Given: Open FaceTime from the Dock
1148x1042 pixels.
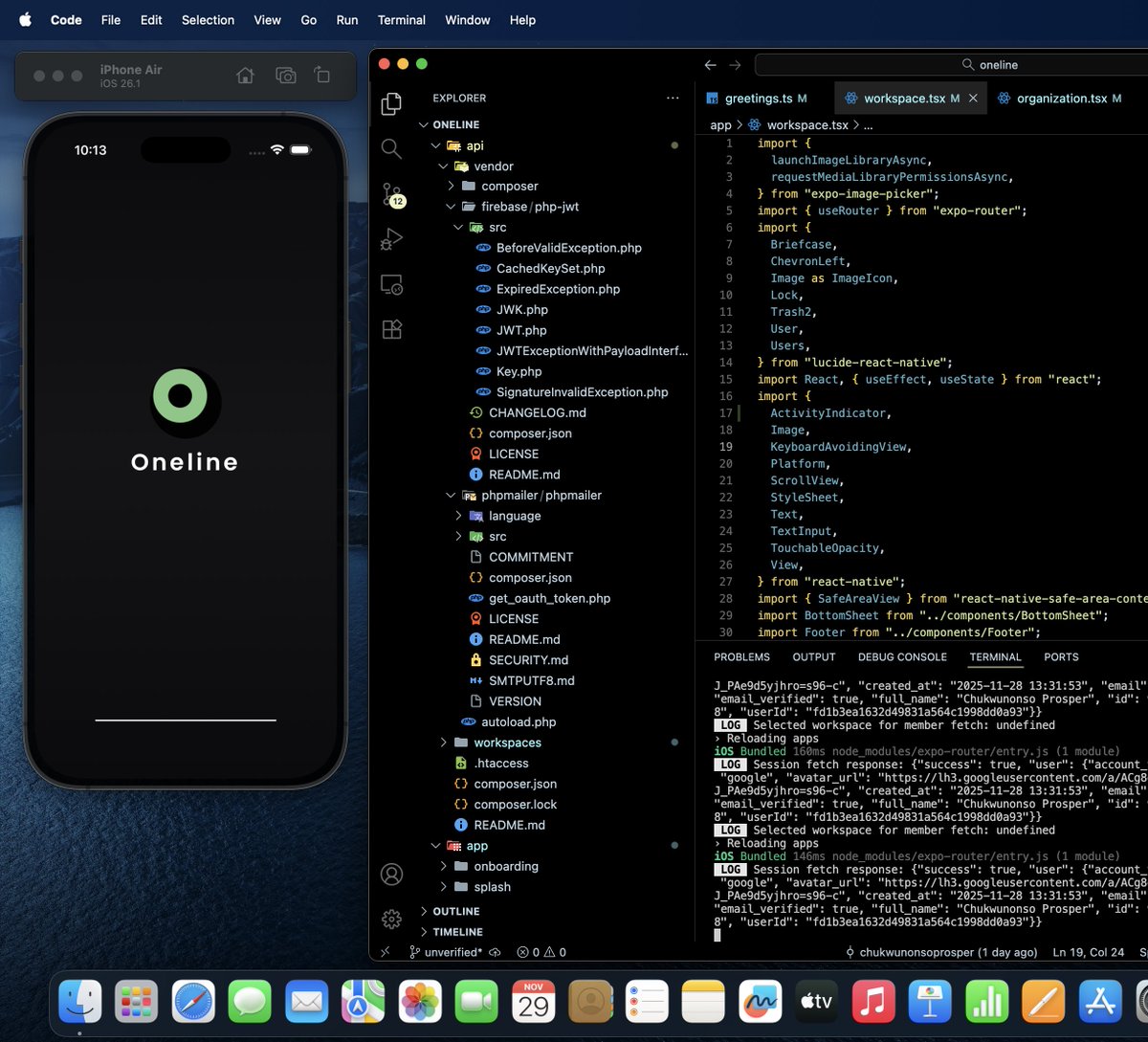Looking at the screenshot, I should click(476, 1002).
